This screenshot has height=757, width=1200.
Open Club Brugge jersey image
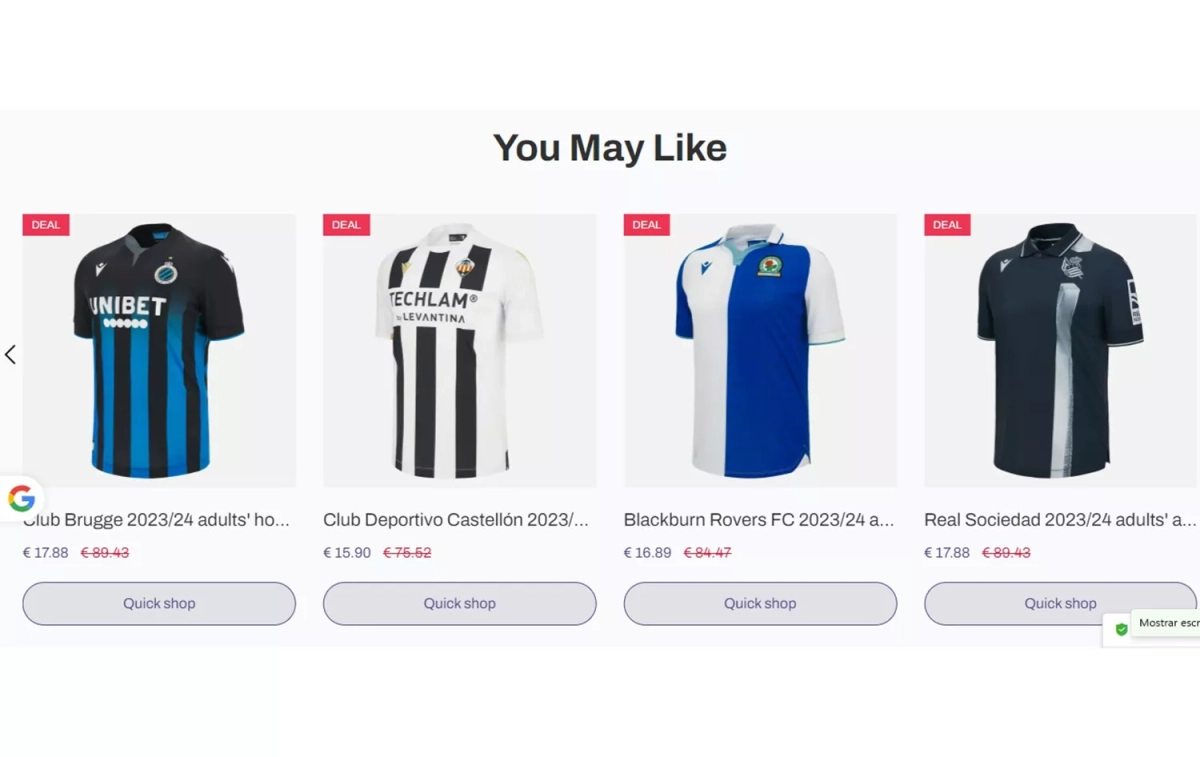pyautogui.click(x=159, y=350)
